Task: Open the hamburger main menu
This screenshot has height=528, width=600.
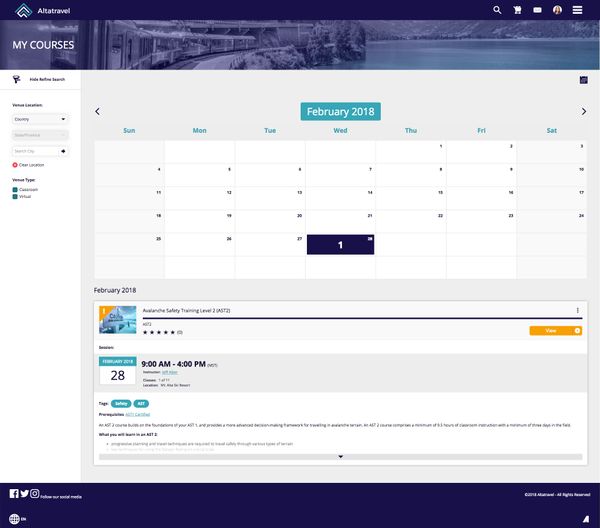Action: point(577,10)
